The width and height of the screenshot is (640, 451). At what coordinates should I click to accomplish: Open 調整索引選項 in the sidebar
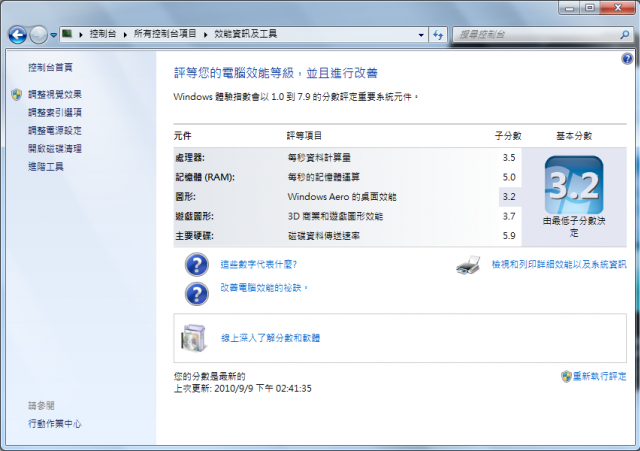[55, 113]
